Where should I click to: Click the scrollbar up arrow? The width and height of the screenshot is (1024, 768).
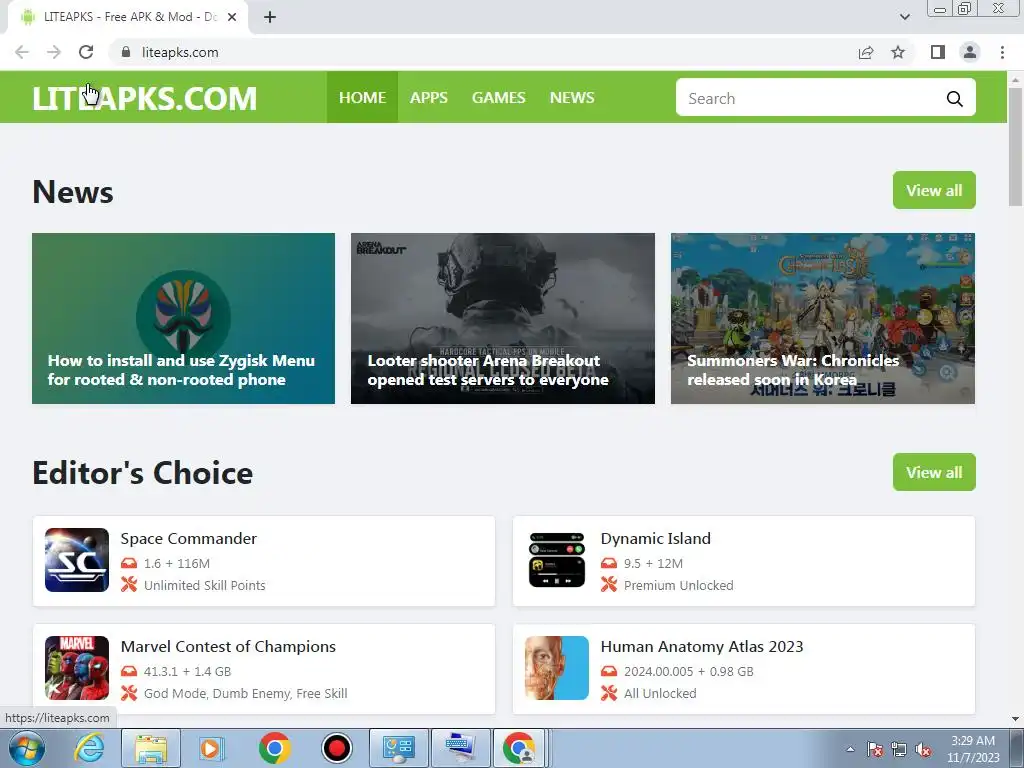pyautogui.click(x=1015, y=79)
